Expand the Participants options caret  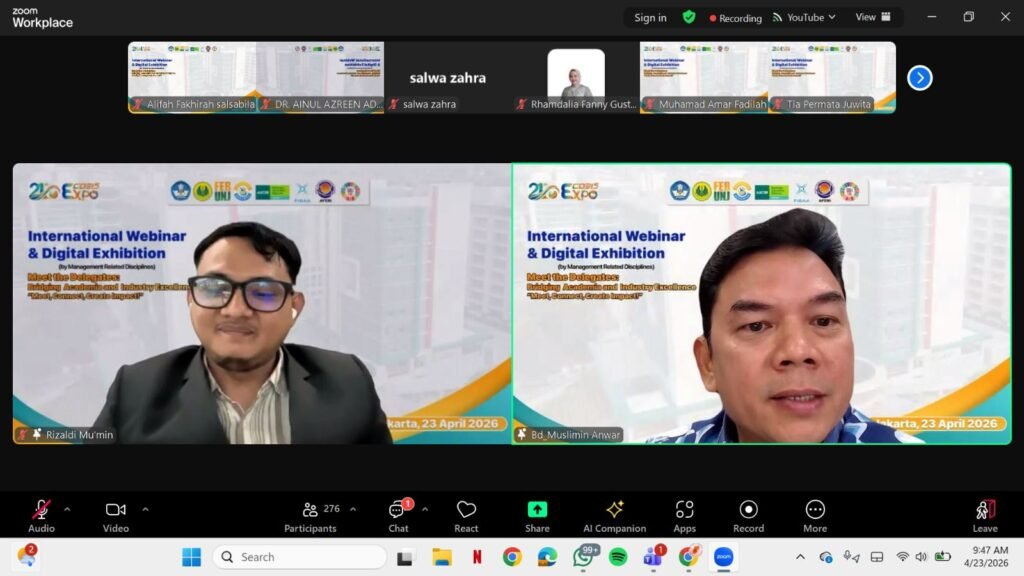(x=353, y=509)
